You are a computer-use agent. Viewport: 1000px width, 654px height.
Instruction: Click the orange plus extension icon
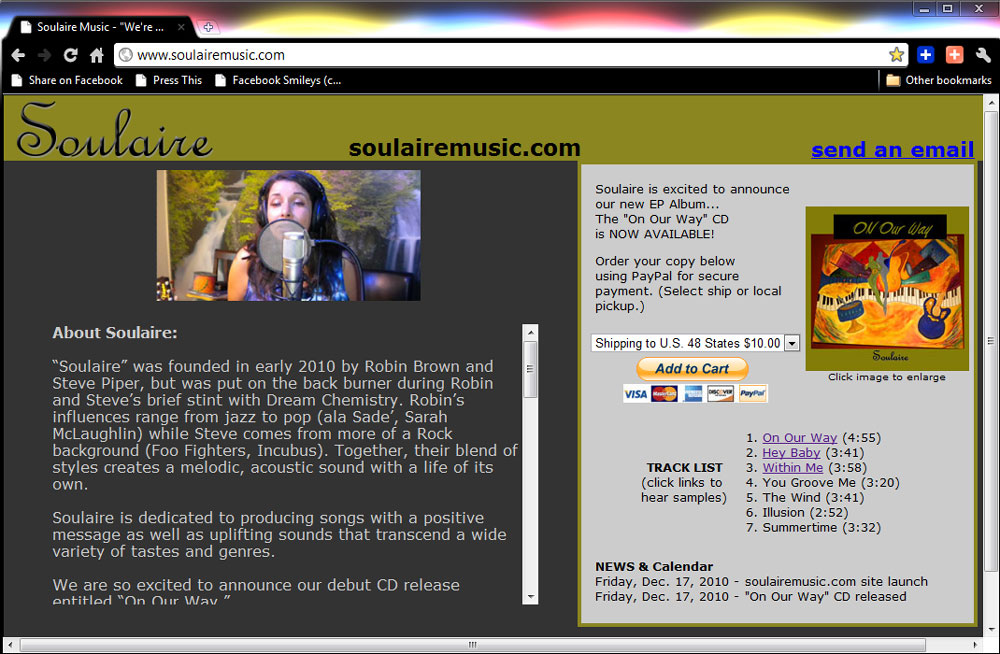tap(954, 55)
